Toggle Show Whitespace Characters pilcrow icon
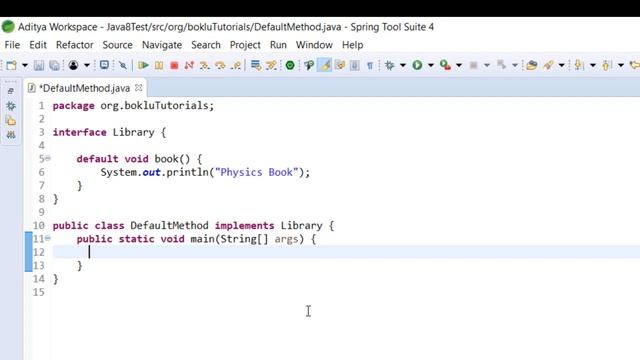The width and height of the screenshot is (640, 360). 370,65
